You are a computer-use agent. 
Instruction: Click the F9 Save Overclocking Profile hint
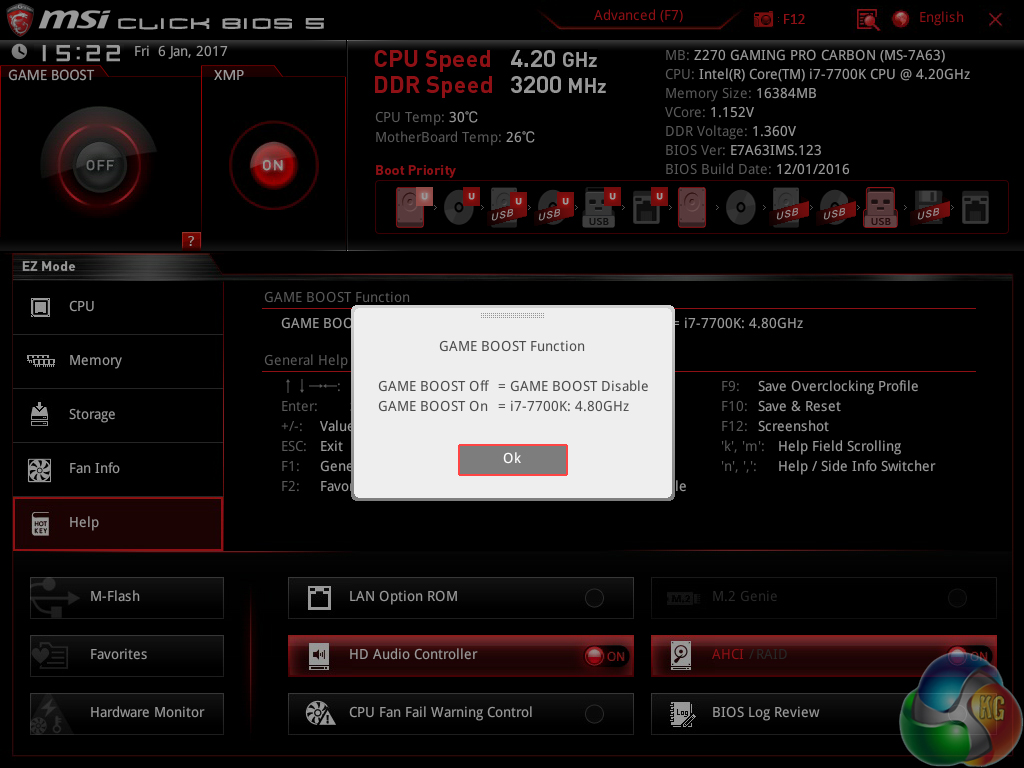coord(820,387)
